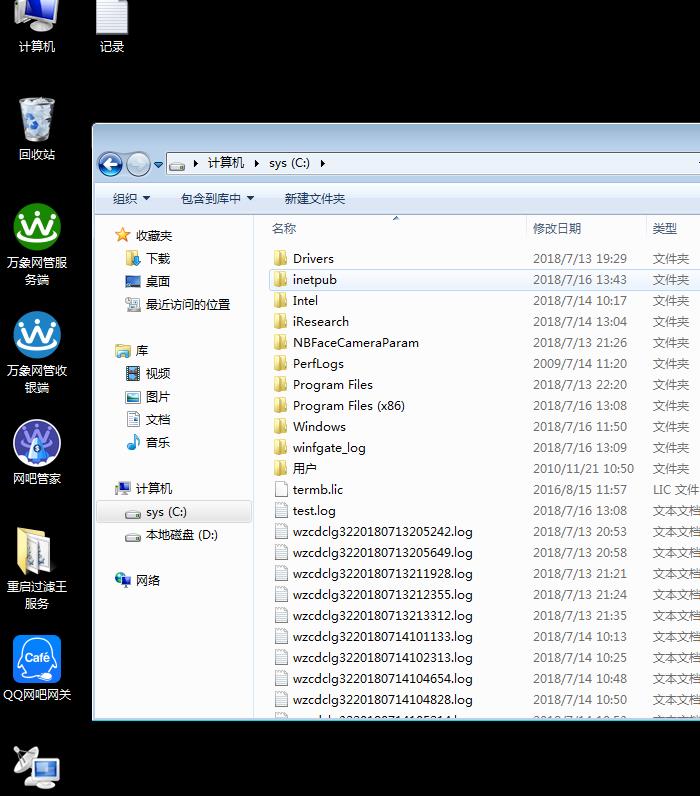Select the Intel folder icon
The width and height of the screenshot is (700, 796).
click(280, 301)
